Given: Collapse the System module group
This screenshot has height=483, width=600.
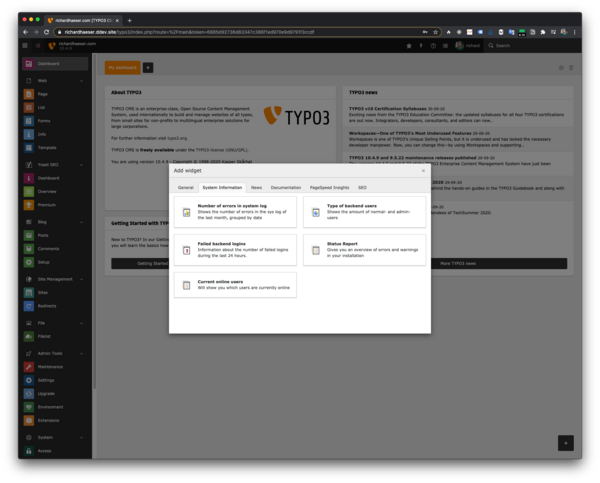Looking at the screenshot, I should click(82, 437).
